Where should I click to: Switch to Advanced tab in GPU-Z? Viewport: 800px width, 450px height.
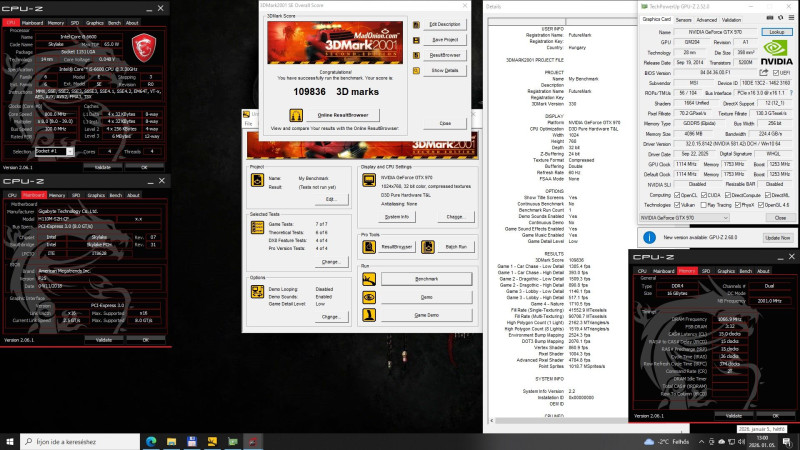(x=707, y=20)
